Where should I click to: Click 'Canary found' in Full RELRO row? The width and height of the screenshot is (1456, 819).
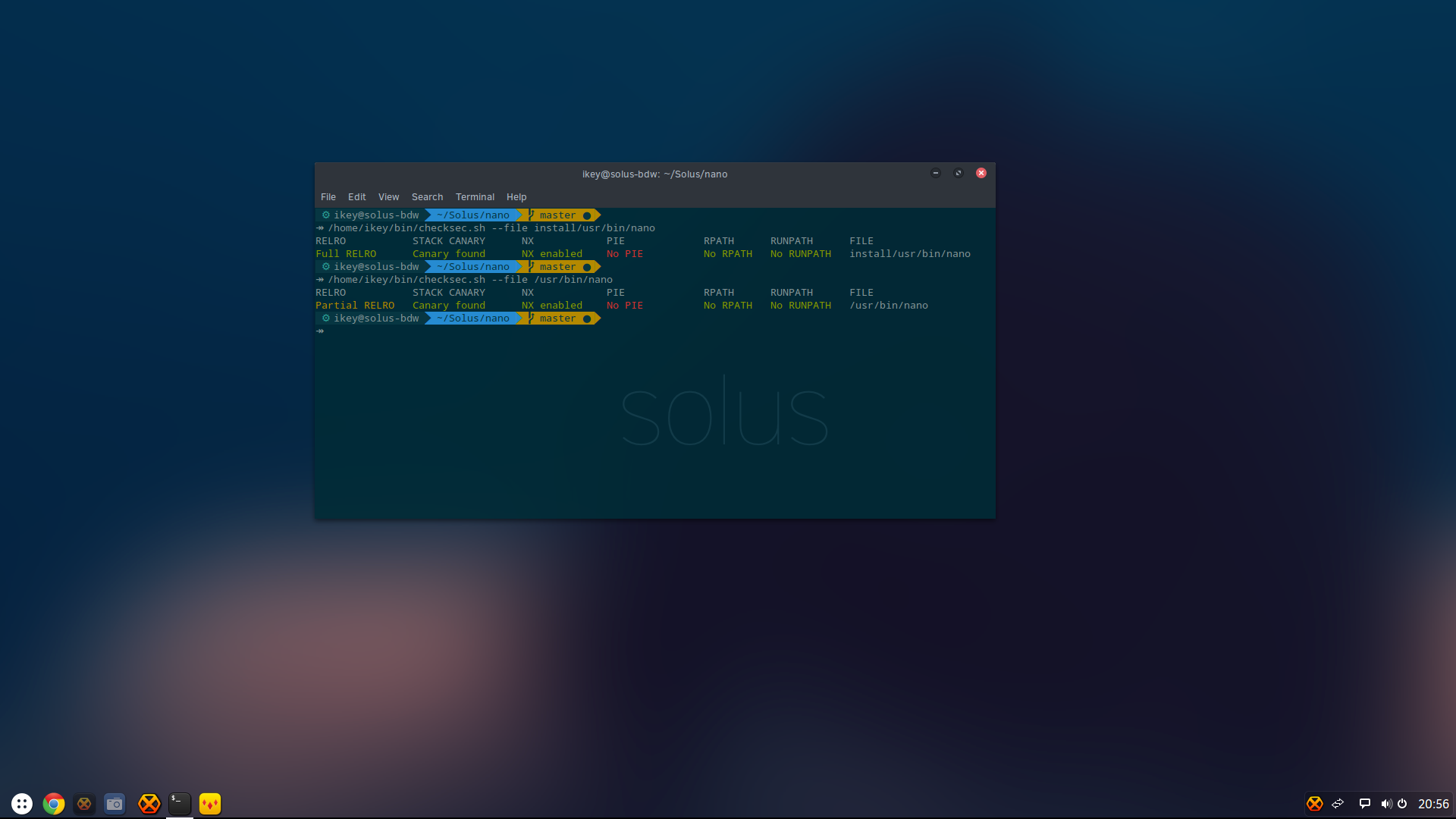449,254
